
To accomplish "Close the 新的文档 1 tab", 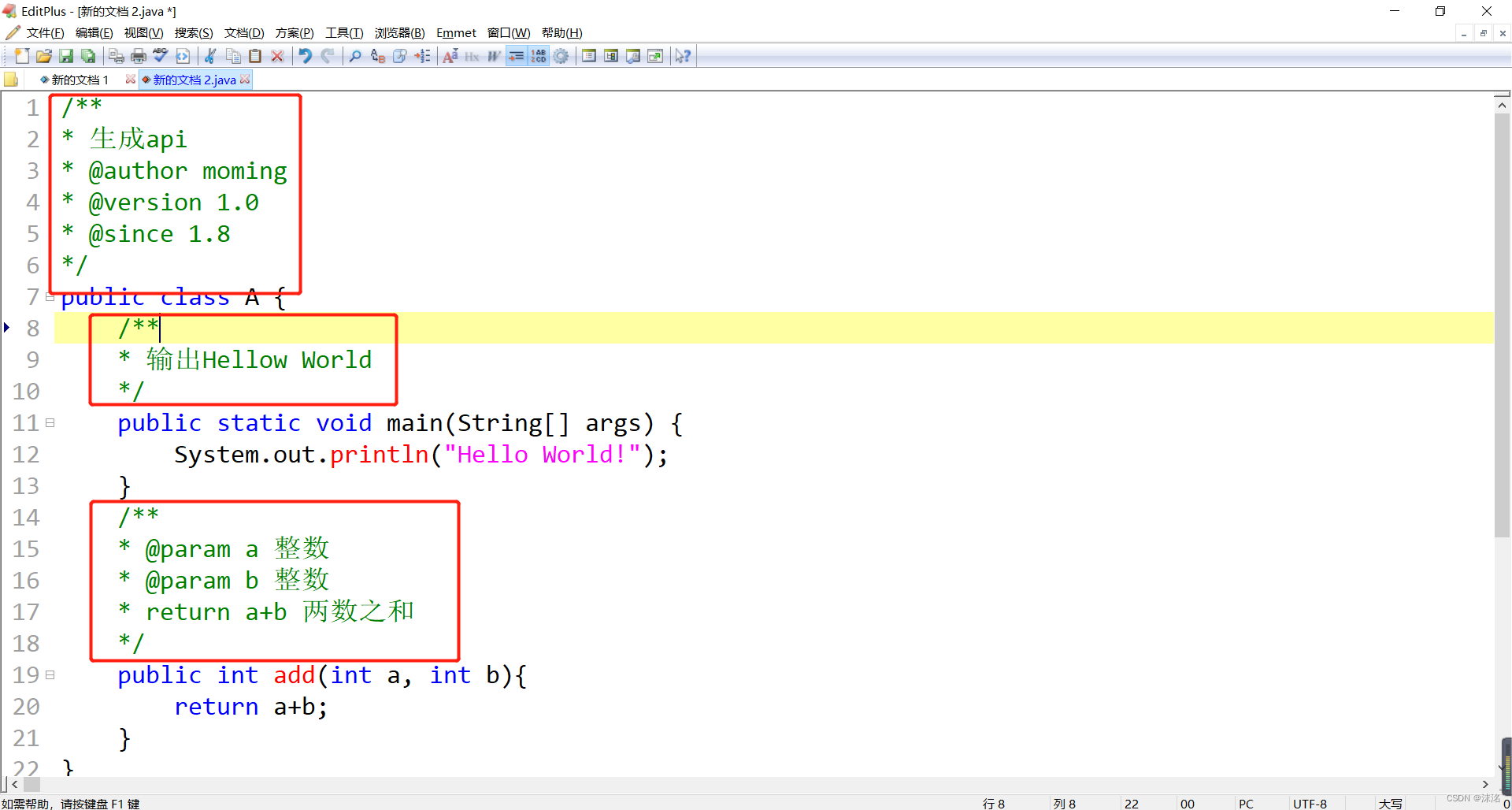I will coord(131,79).
